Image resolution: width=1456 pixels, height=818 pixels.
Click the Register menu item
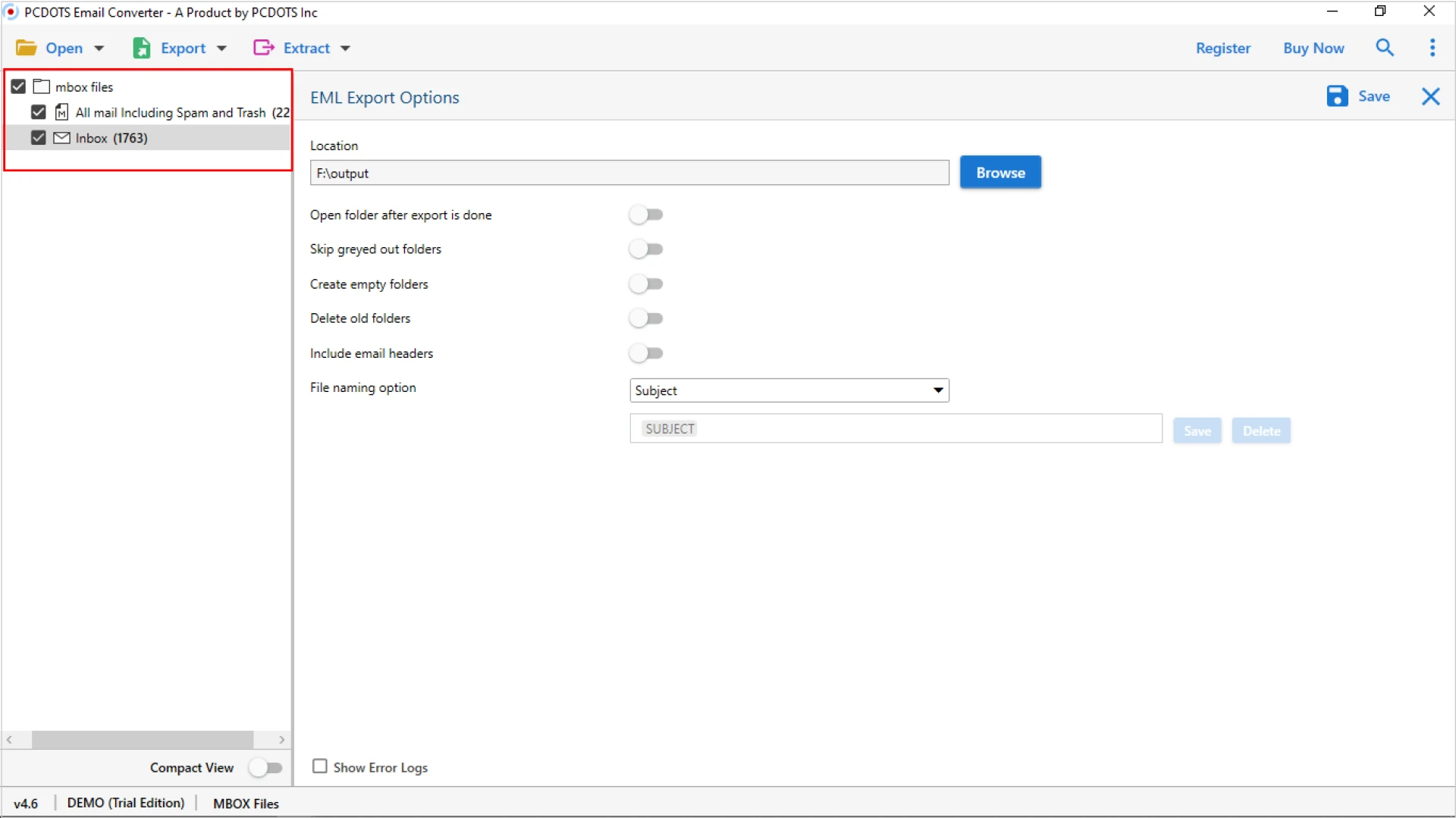pyautogui.click(x=1222, y=47)
